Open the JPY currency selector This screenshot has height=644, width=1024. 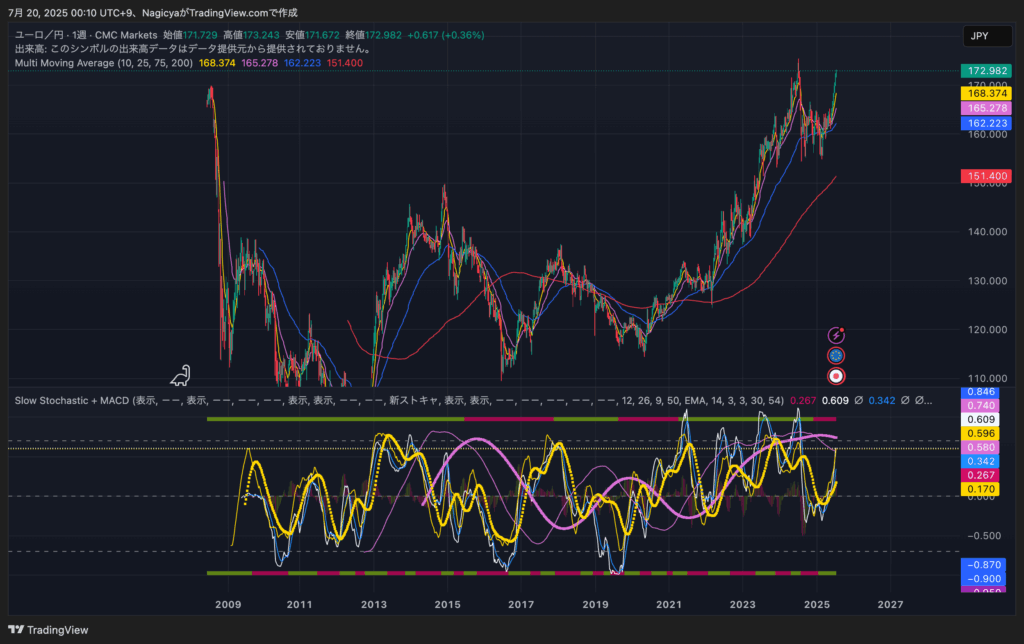click(x=980, y=36)
